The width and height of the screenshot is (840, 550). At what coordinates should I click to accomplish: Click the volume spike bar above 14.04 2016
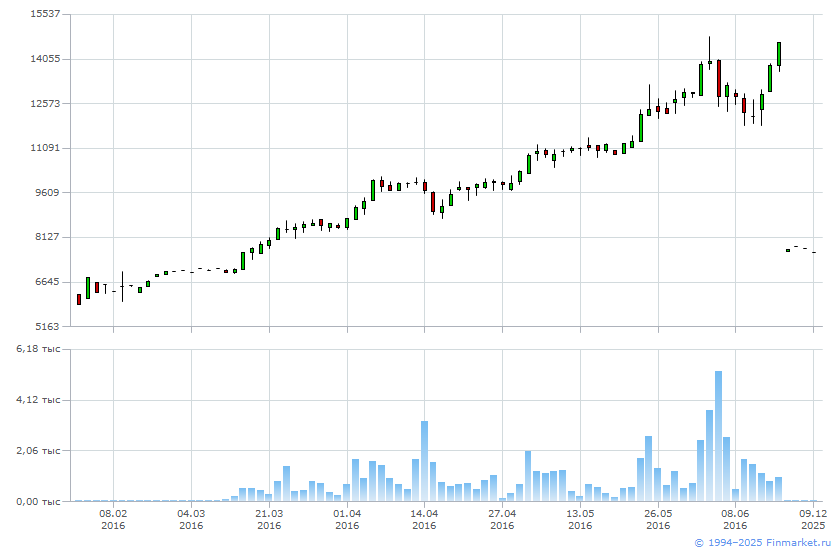424,460
